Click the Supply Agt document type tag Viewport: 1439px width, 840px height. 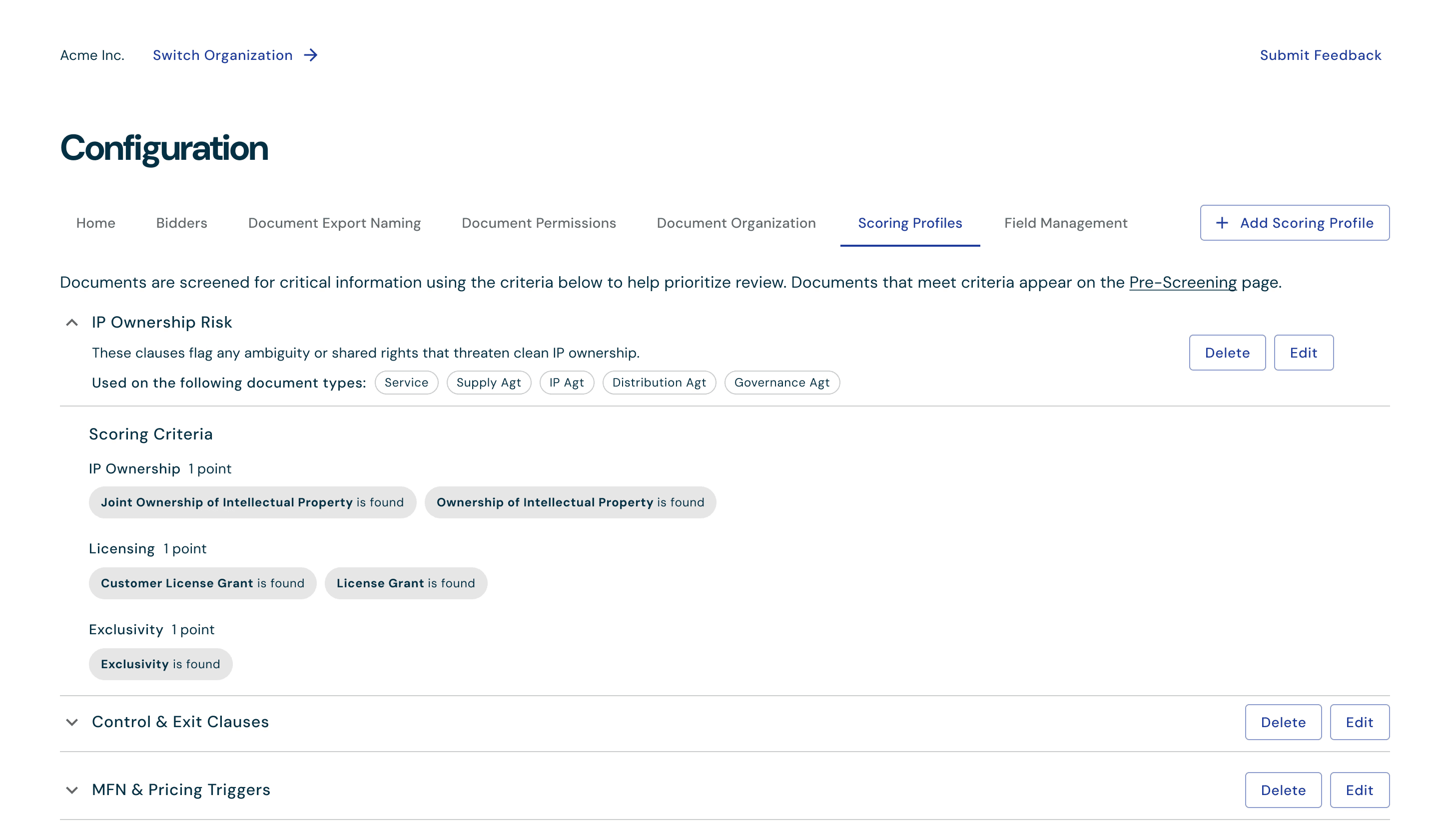click(488, 383)
